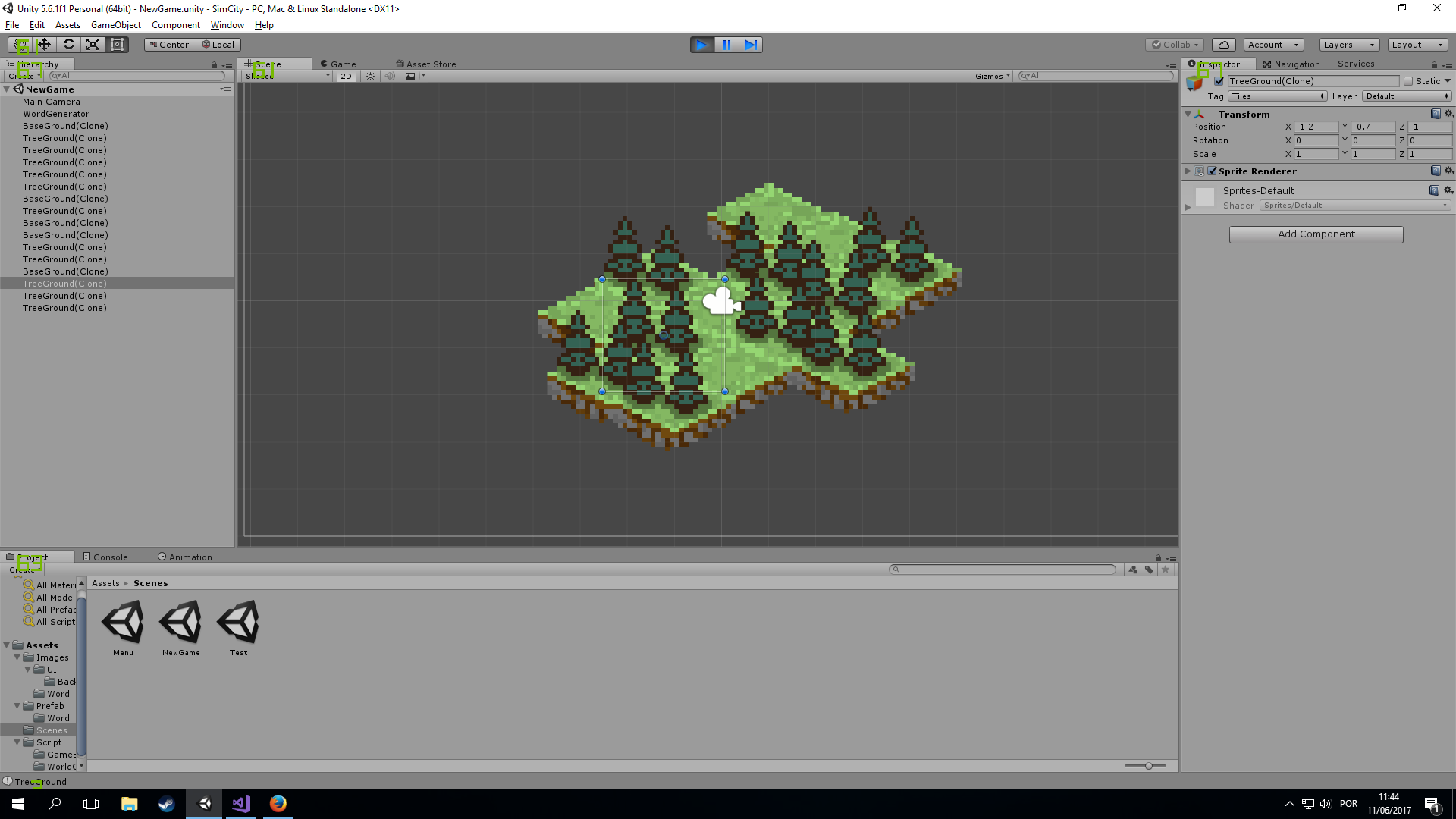Screen dimensions: 1456x819
Task: Toggle the GameObject active checkbox
Action: [x=1219, y=81]
